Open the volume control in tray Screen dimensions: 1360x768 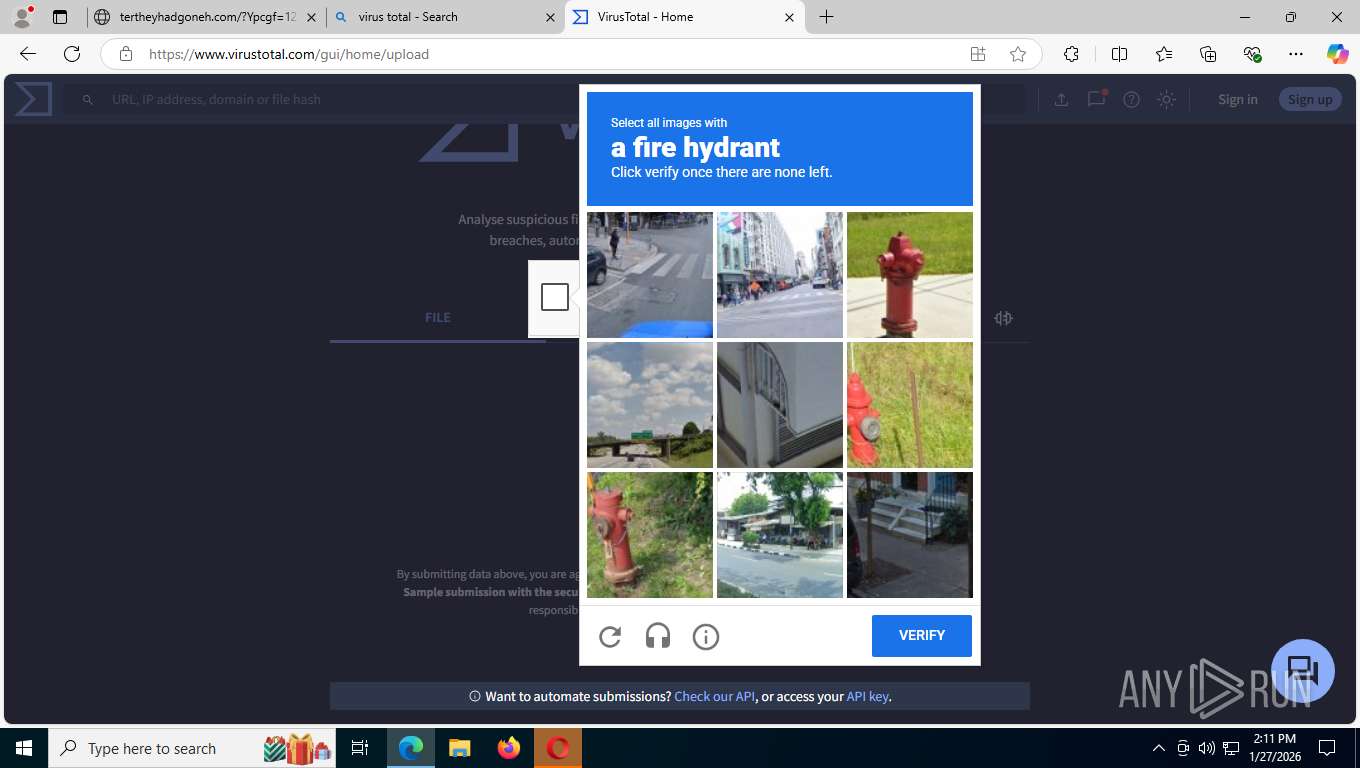[x=1206, y=748]
